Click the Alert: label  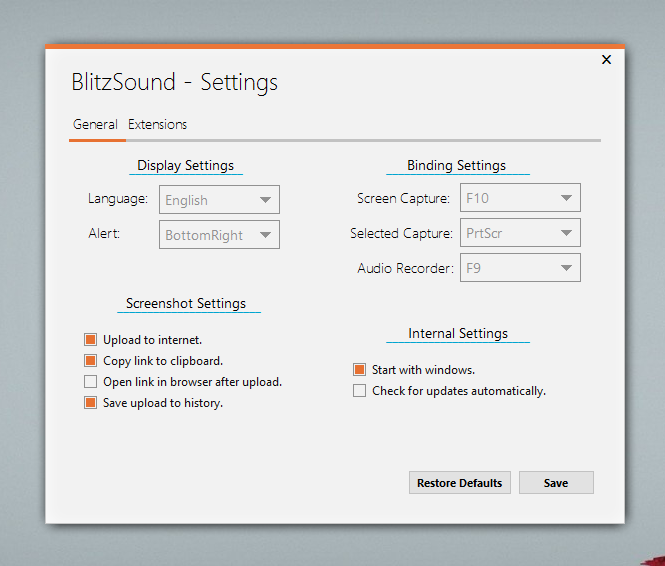pyautogui.click(x=104, y=233)
